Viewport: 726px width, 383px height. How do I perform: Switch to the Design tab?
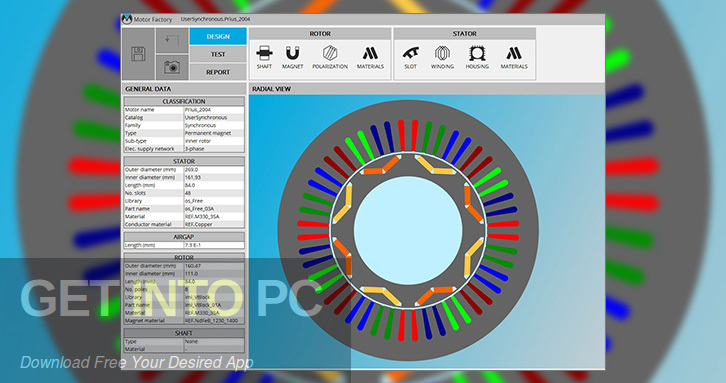(218, 36)
